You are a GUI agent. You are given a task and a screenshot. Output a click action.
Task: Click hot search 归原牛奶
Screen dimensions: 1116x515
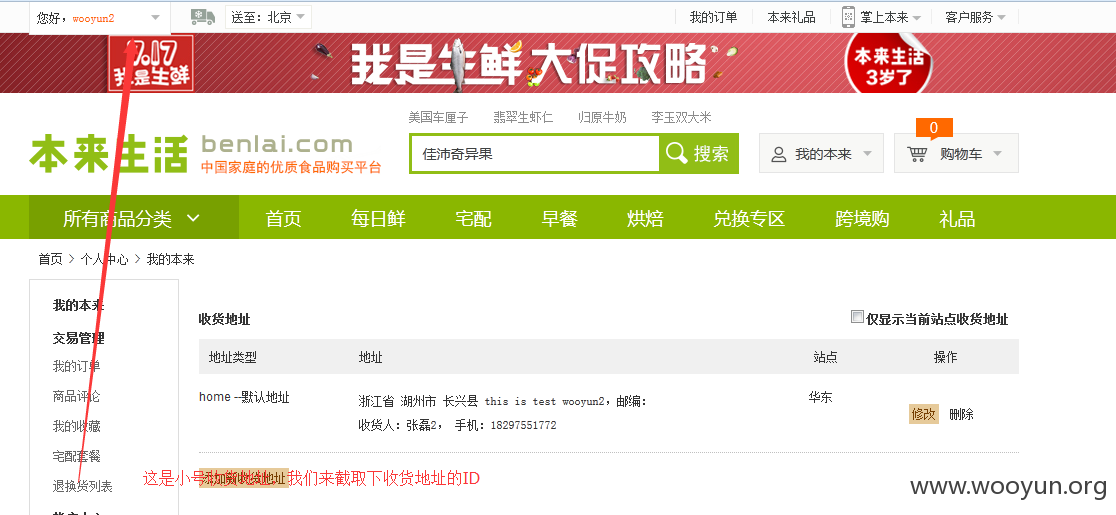pyautogui.click(x=602, y=117)
